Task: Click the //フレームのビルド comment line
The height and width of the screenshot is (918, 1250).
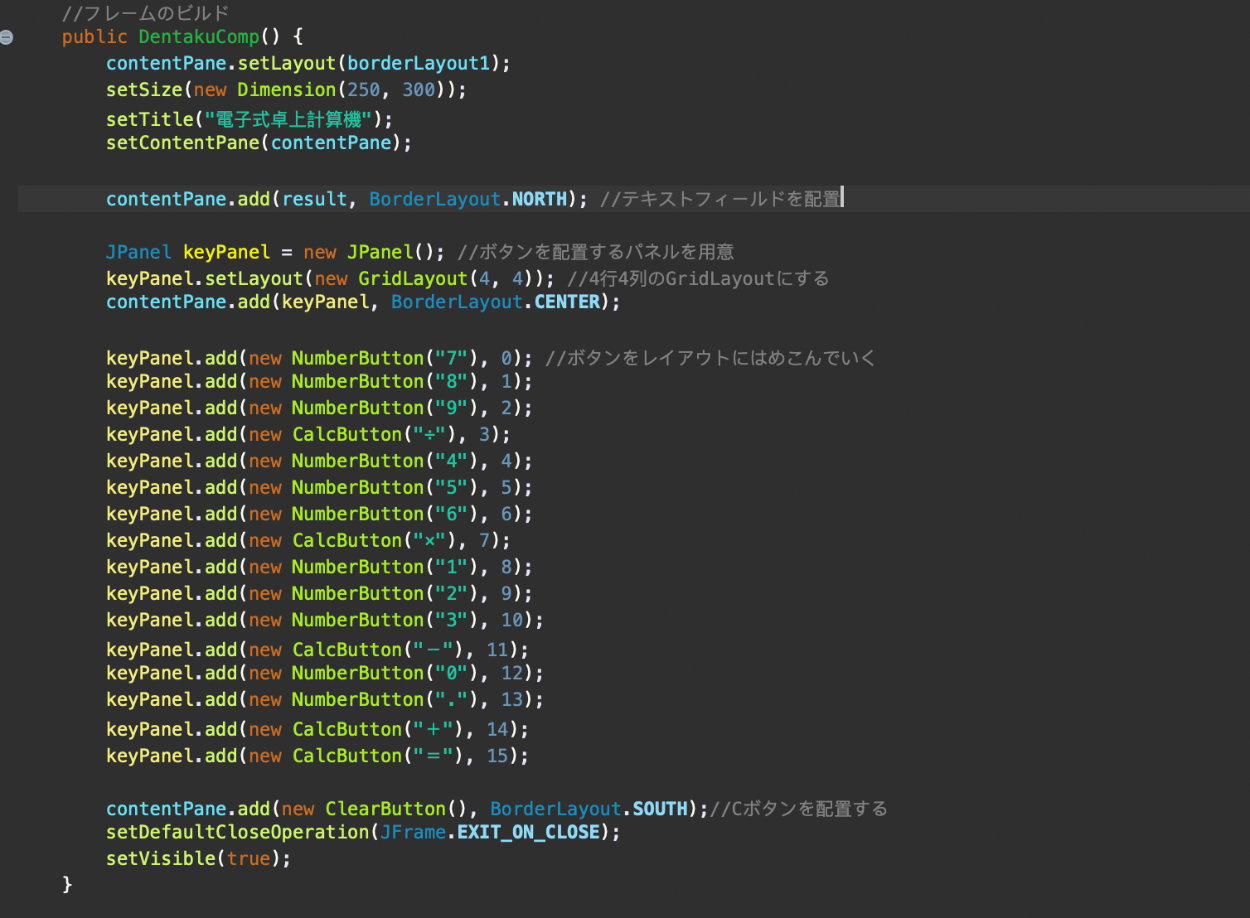Action: 145,14
